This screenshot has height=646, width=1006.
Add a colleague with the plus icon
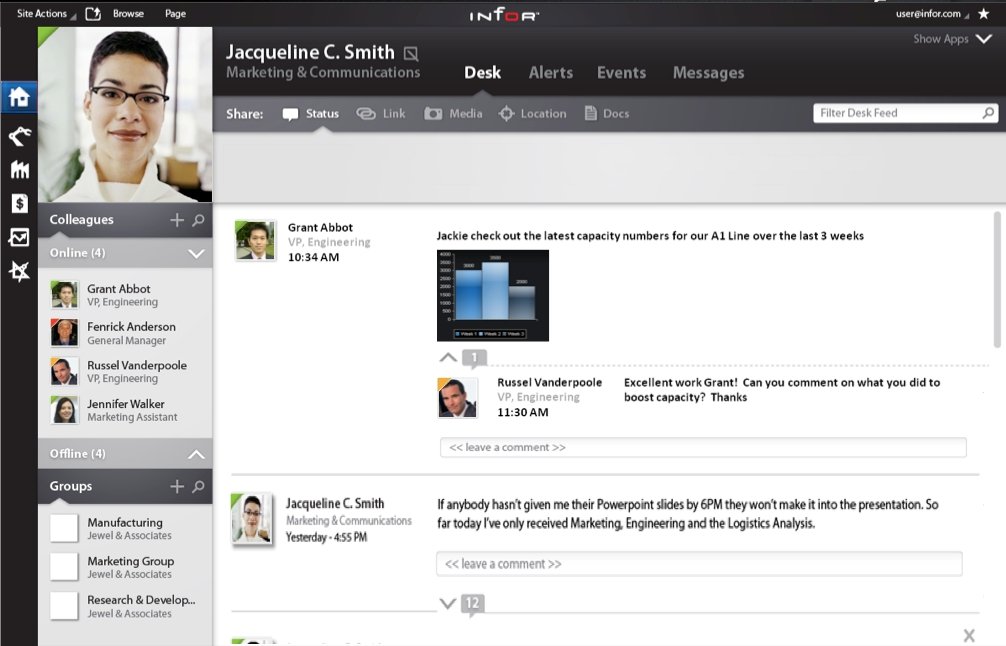tap(177, 220)
